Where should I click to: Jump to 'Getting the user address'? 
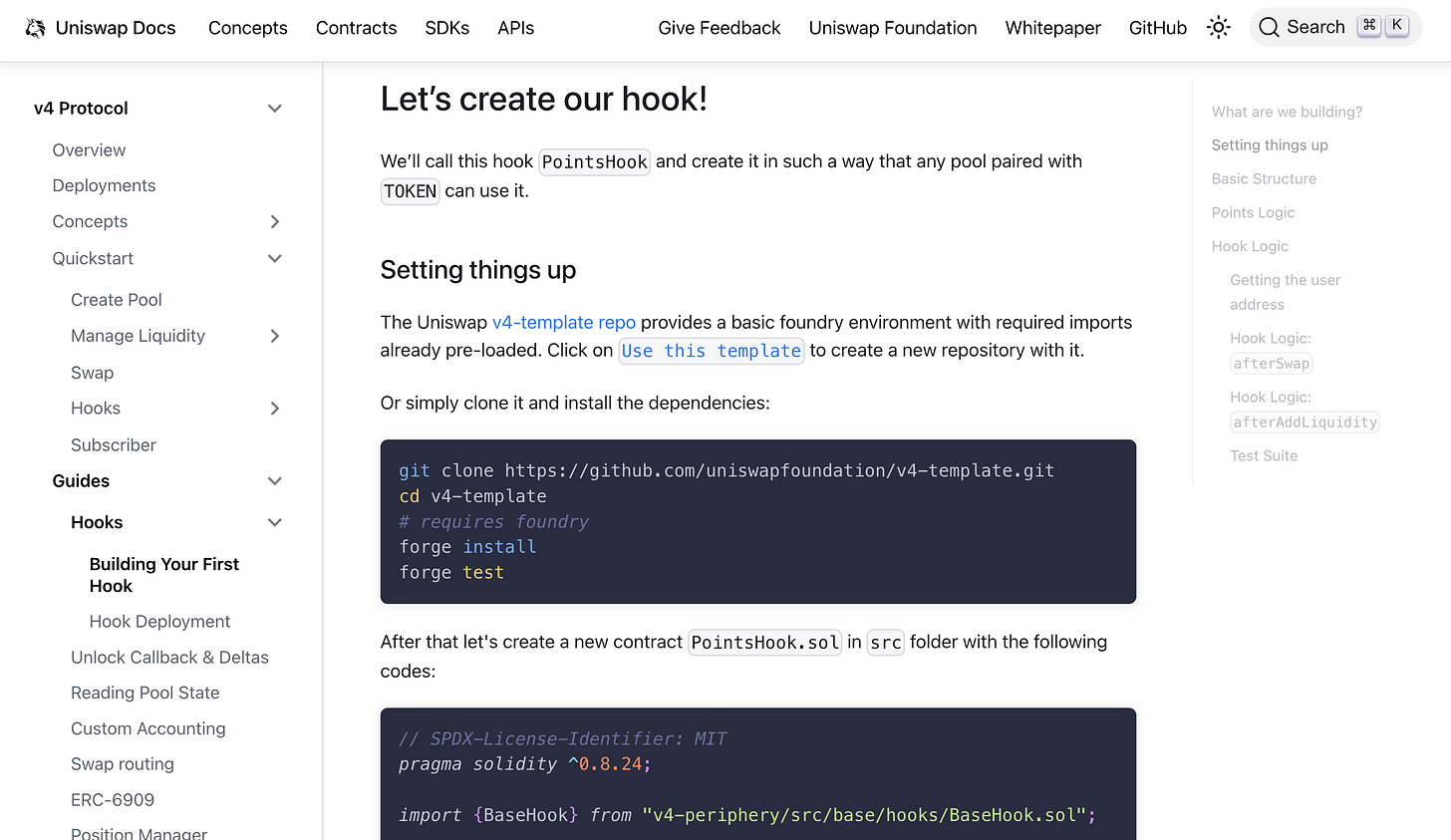tap(1285, 293)
